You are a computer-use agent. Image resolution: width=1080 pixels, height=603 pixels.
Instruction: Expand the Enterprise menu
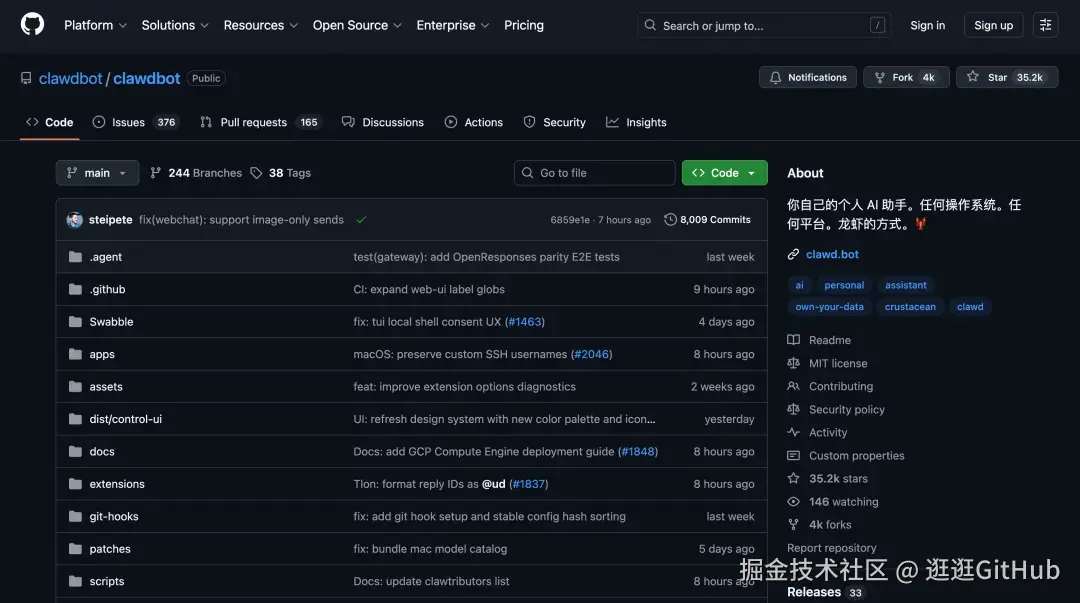(x=453, y=25)
